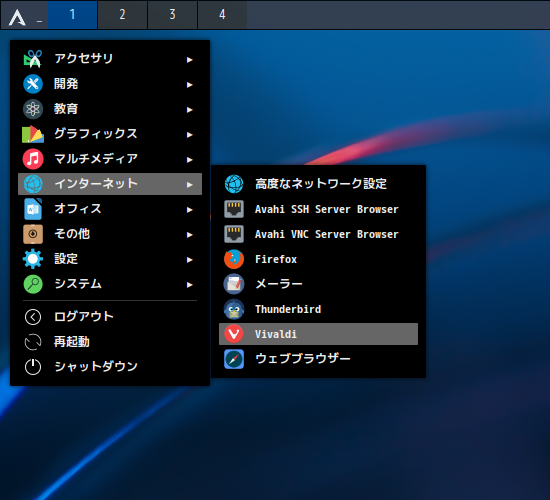Launch Firefox from the submenu
The height and width of the screenshot is (500, 550).
coord(318,259)
